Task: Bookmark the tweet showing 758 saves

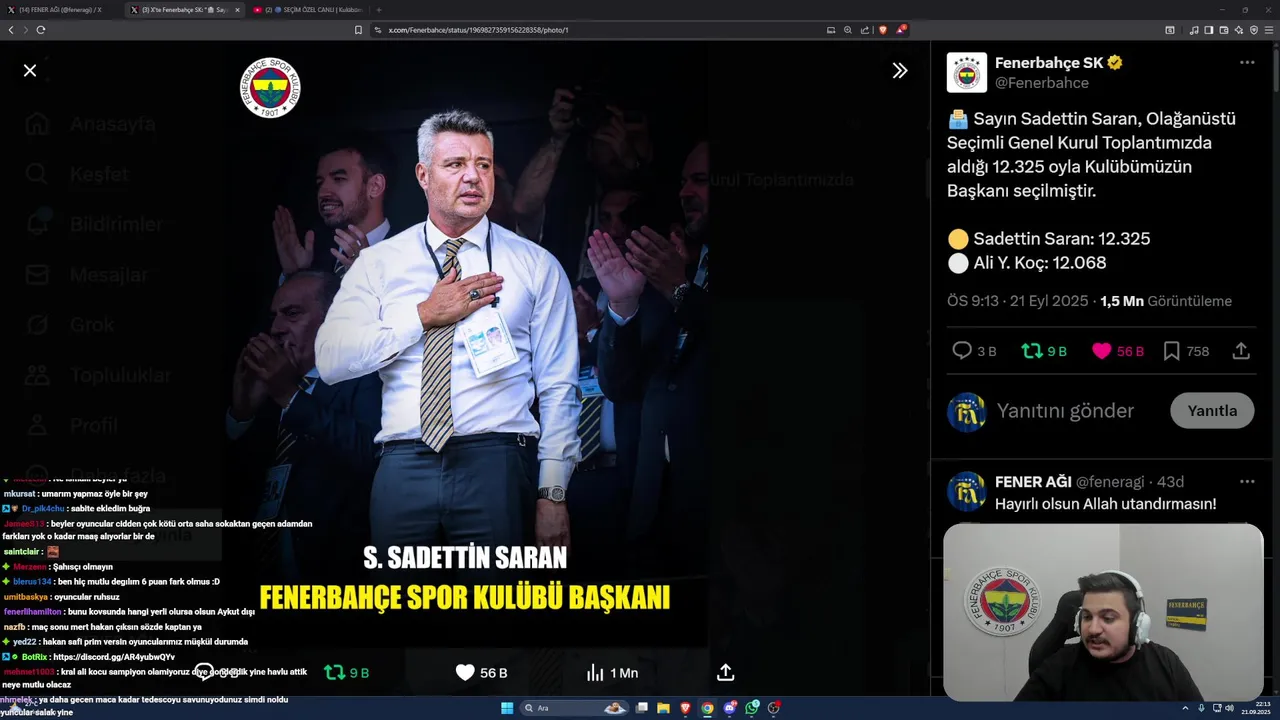Action: pos(1171,351)
